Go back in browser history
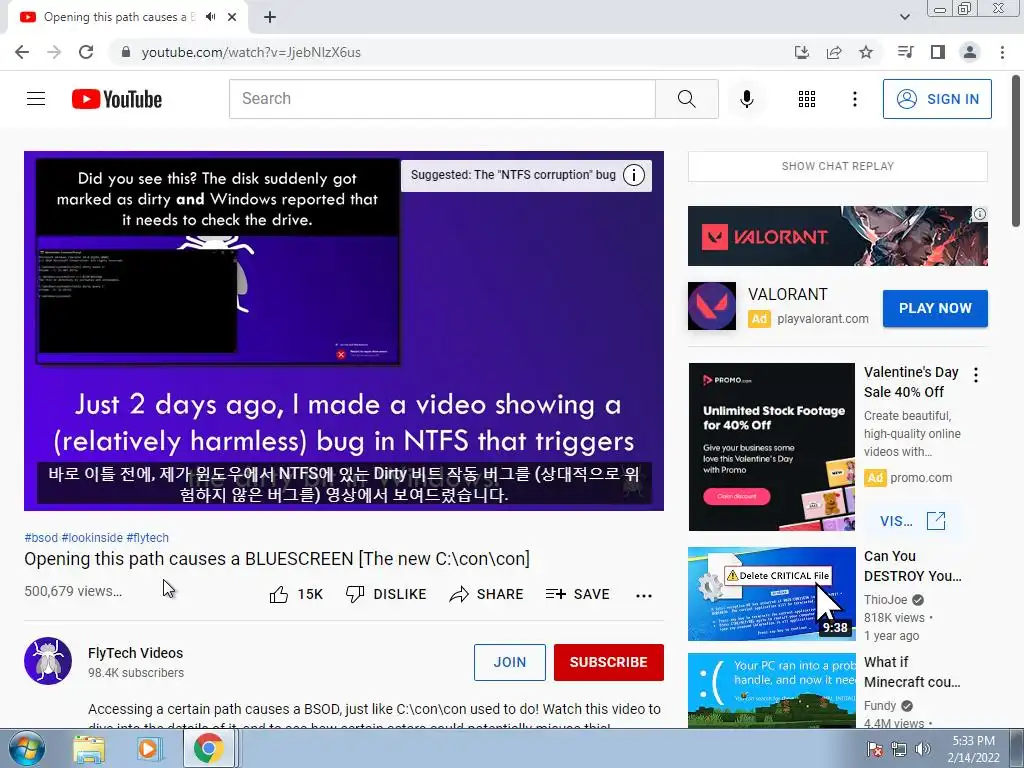Image resolution: width=1024 pixels, height=768 pixels. pos(22,52)
